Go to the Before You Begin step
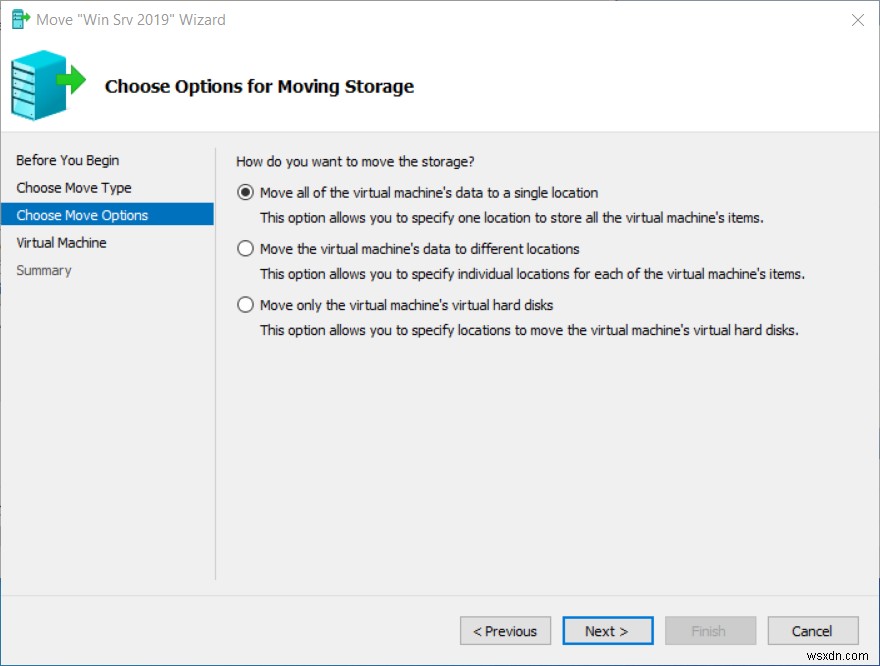Viewport: 880px width, 666px height. coord(67,160)
